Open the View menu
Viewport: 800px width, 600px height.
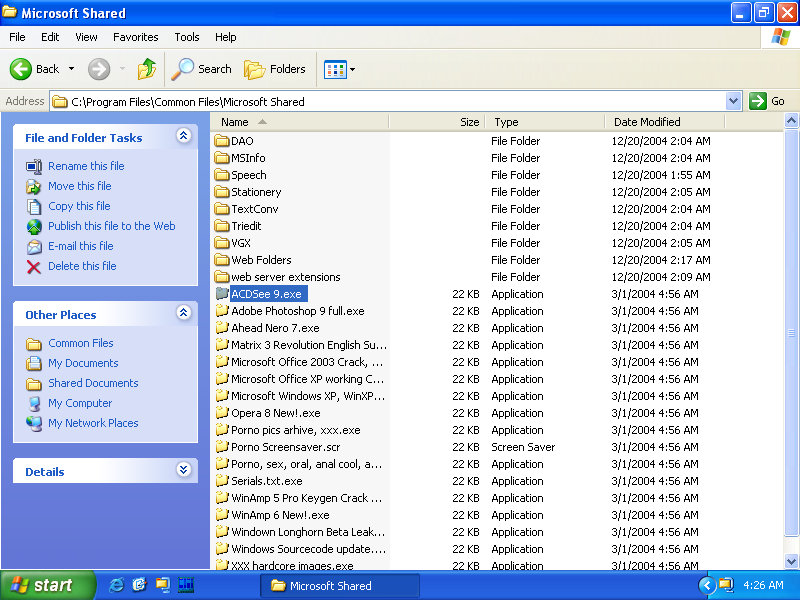coord(86,37)
